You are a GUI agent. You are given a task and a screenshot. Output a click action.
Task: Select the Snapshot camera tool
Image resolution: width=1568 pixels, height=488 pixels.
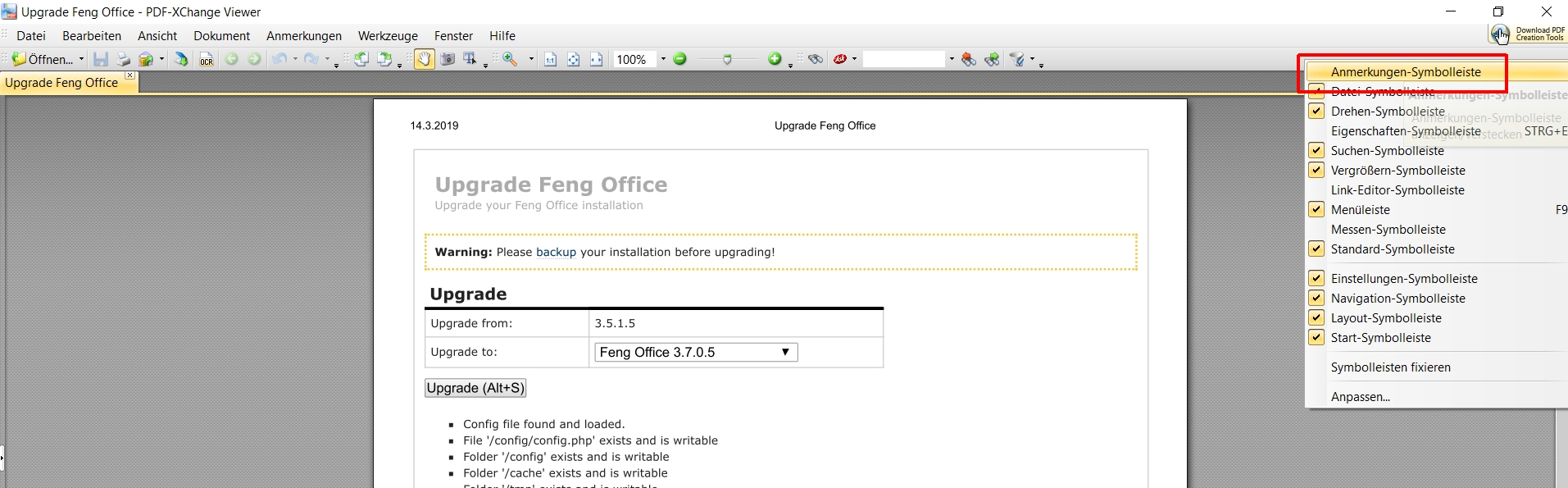tap(448, 59)
